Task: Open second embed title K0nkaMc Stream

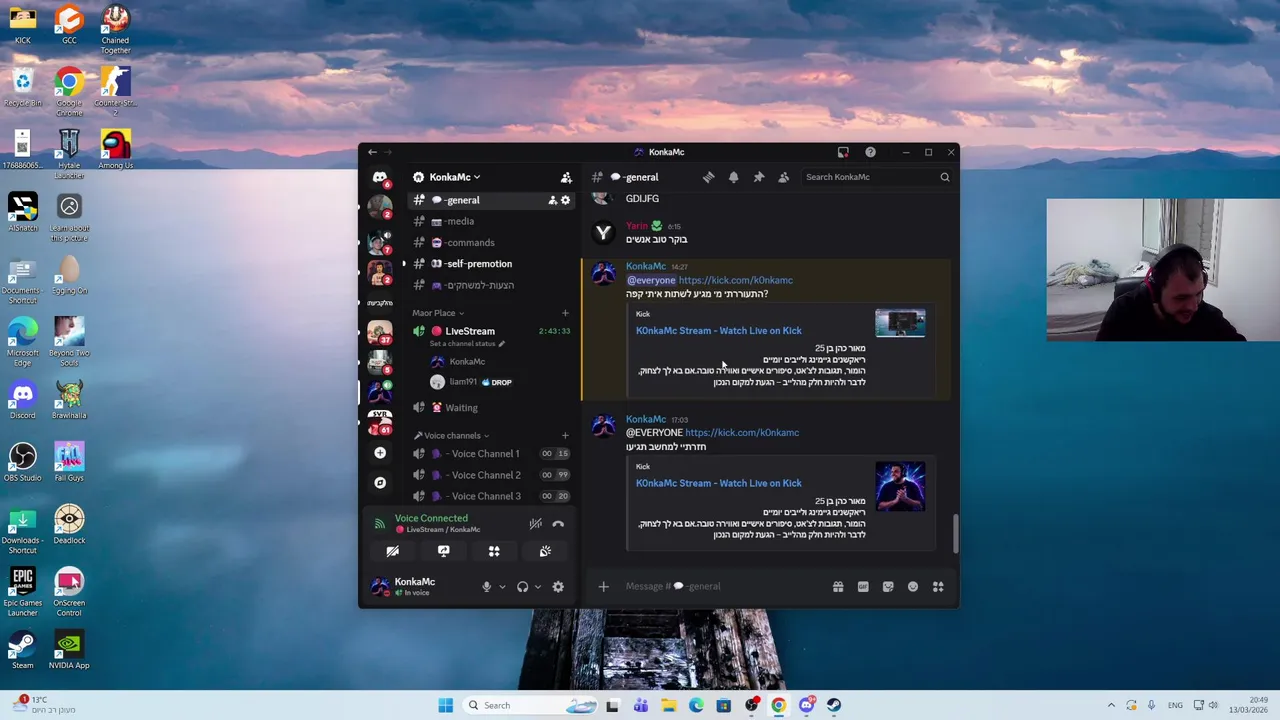Action: click(x=718, y=483)
